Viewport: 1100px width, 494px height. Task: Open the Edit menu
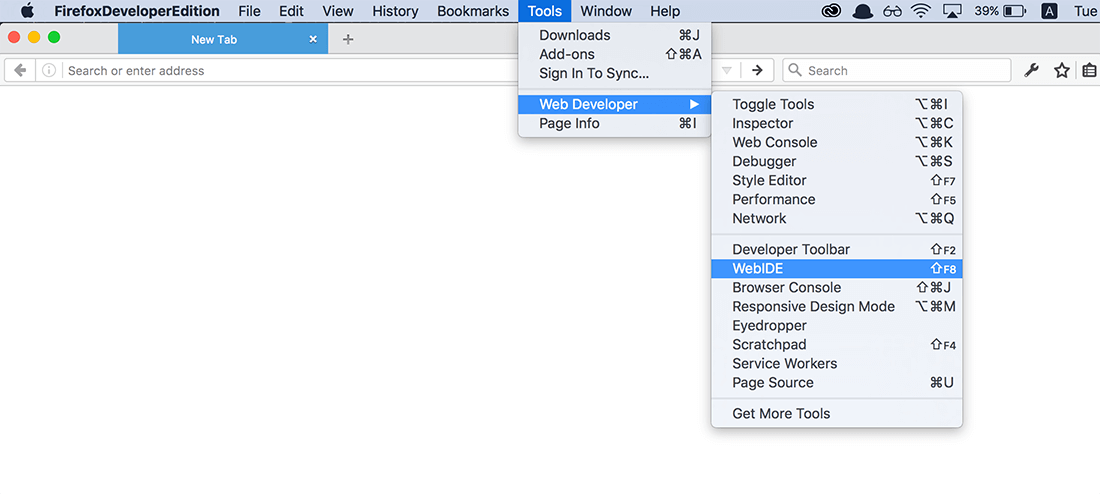[x=291, y=11]
